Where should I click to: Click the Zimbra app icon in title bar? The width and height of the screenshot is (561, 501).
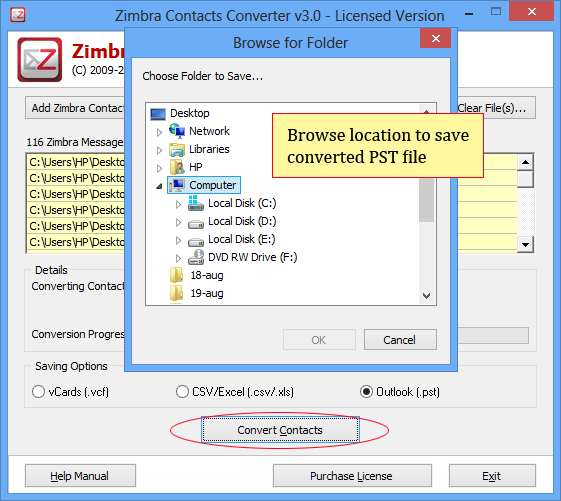pos(18,15)
